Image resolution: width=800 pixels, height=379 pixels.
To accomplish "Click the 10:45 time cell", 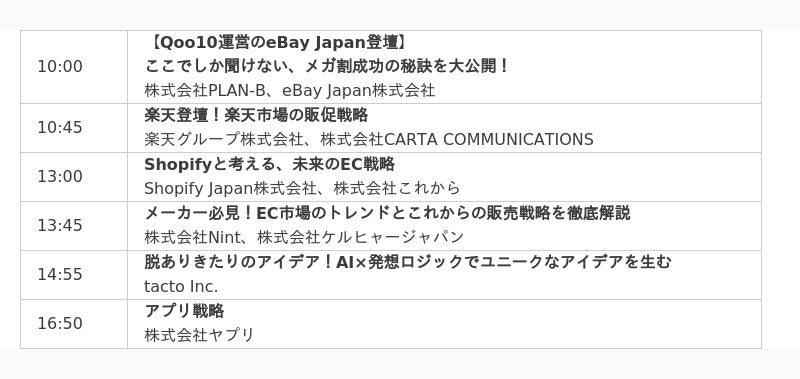I will pyautogui.click(x=60, y=128).
